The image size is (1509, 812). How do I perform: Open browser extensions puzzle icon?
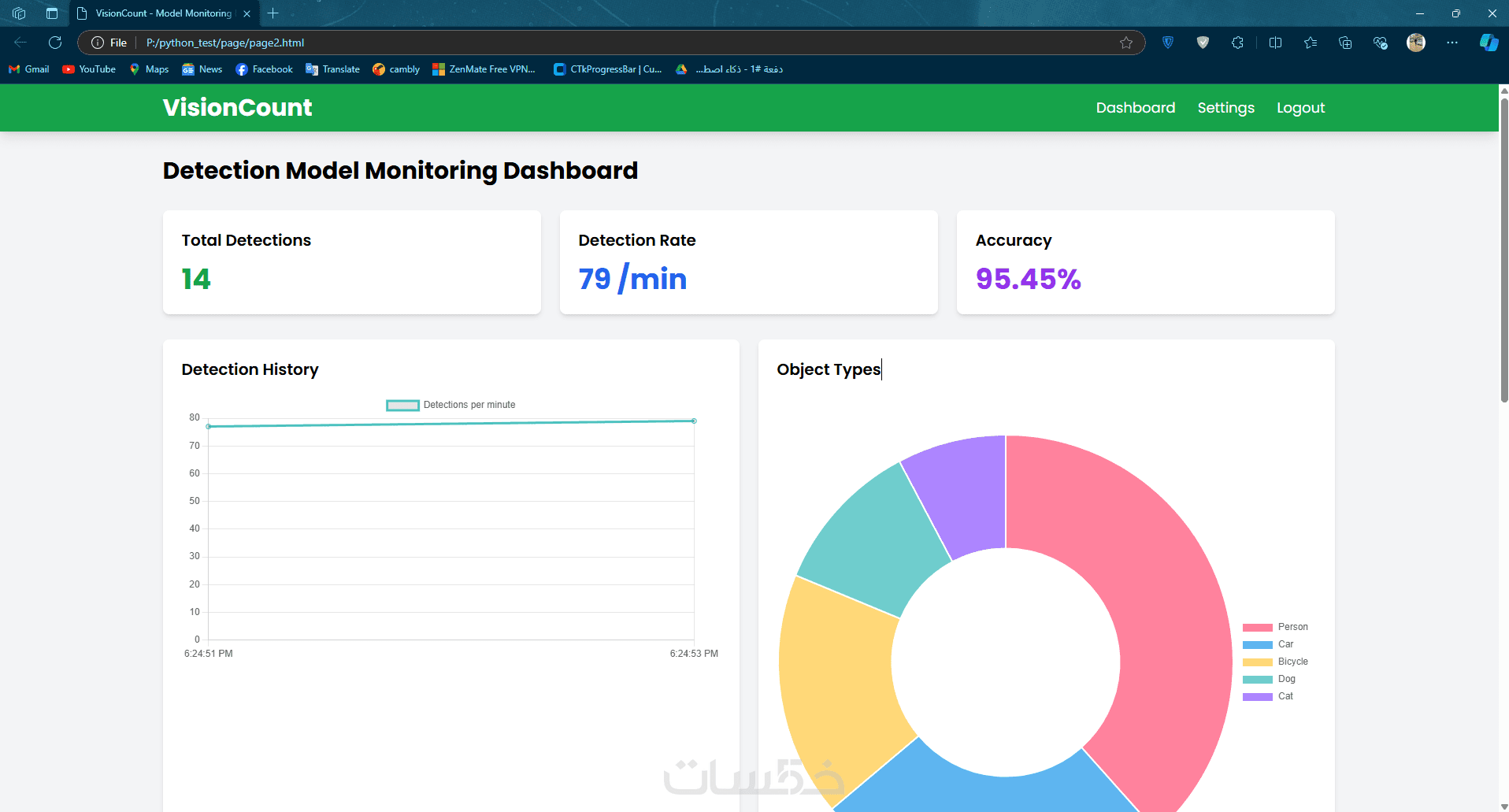click(x=1237, y=43)
